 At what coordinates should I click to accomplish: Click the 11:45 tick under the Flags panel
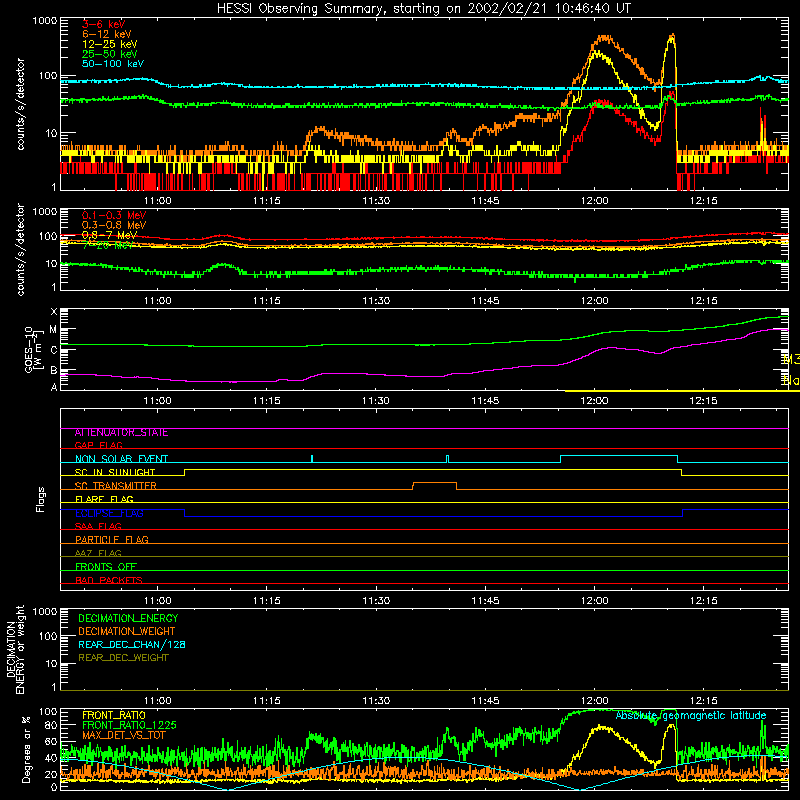485,601
